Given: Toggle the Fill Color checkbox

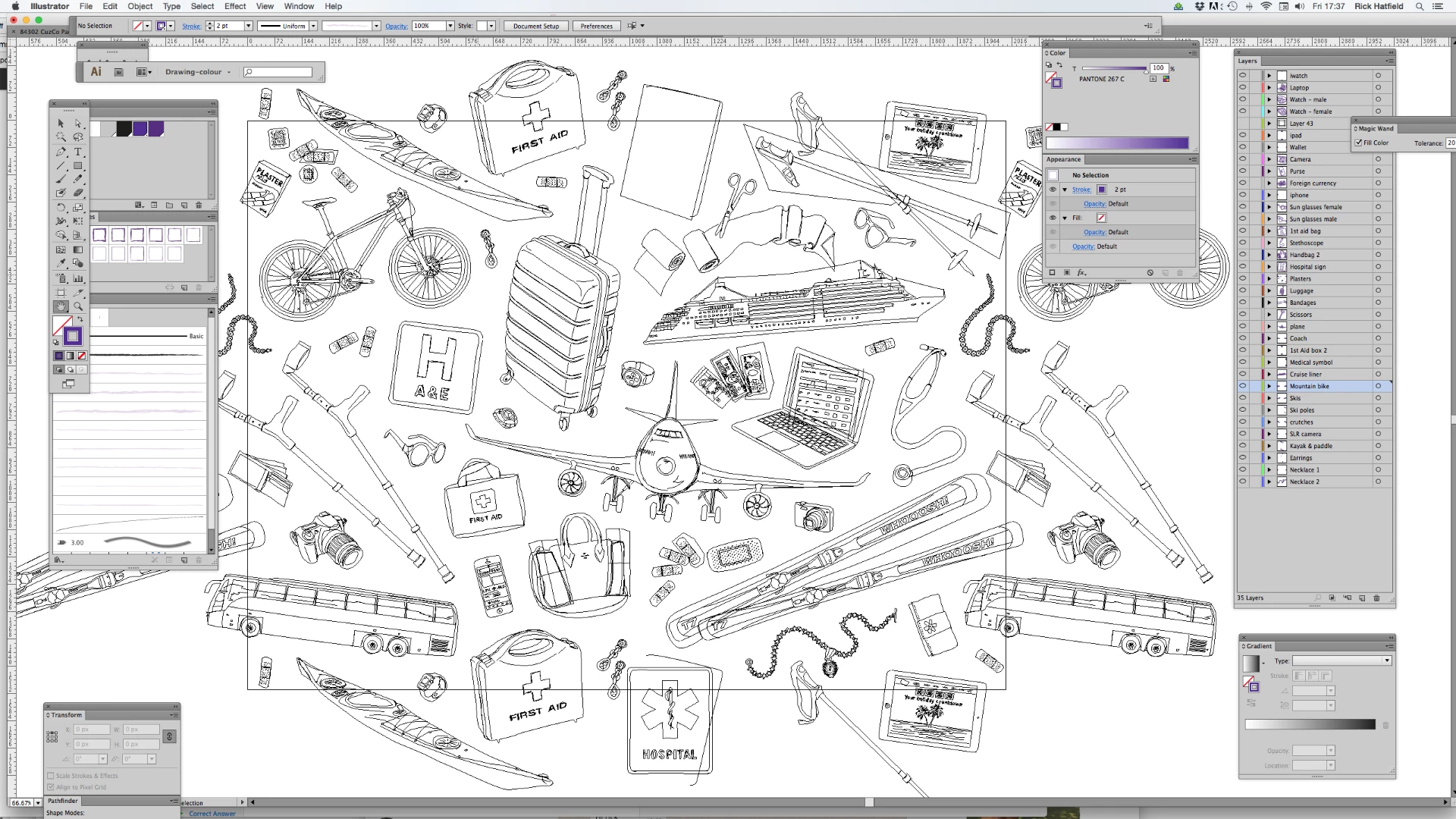Looking at the screenshot, I should point(1358,143).
